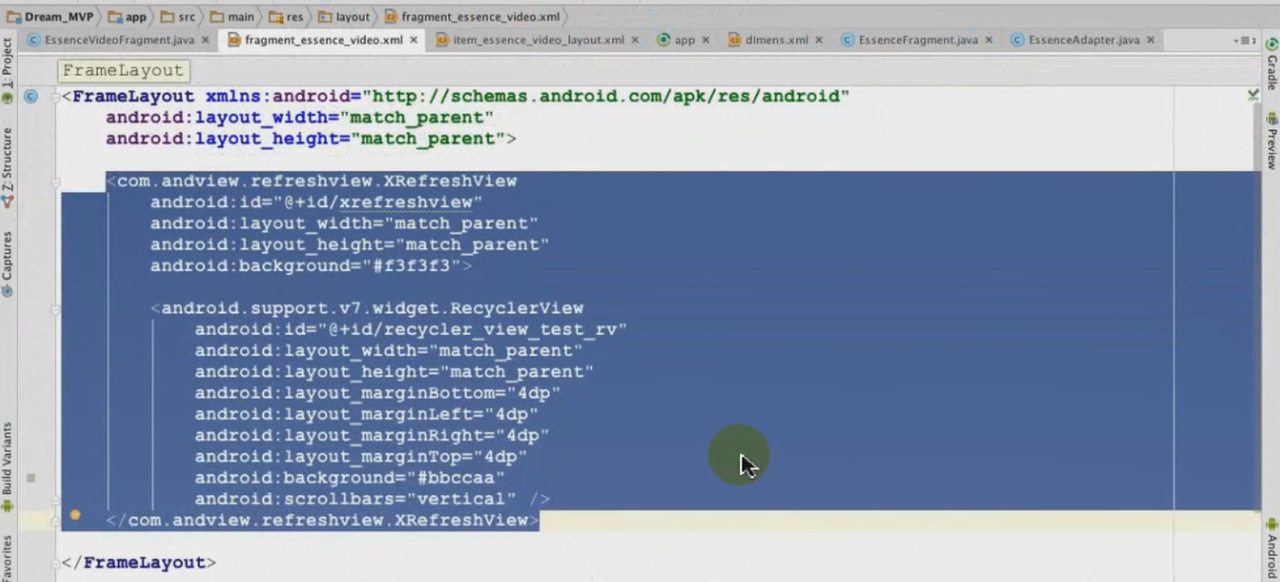This screenshot has height=582, width=1280.
Task: Click the layout folder breadcrumb
Action: pyautogui.click(x=343, y=17)
